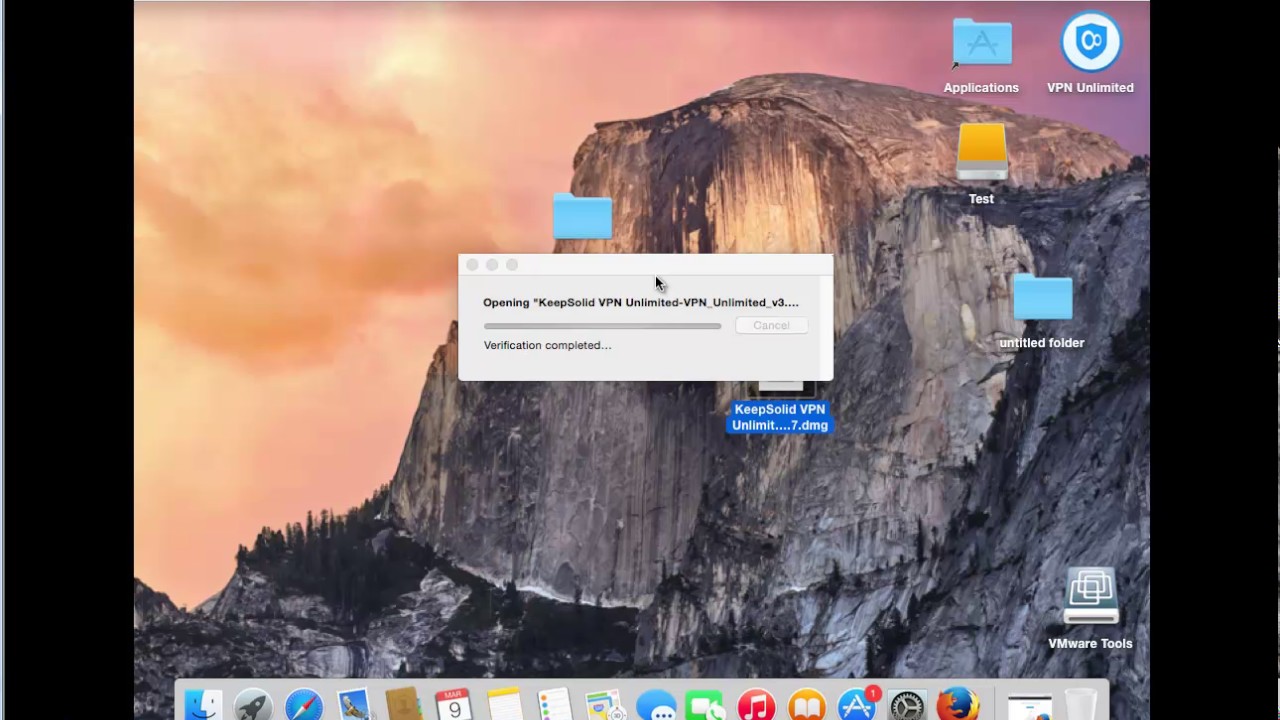
Task: Open iTunes music icon in dock
Action: coord(757,706)
